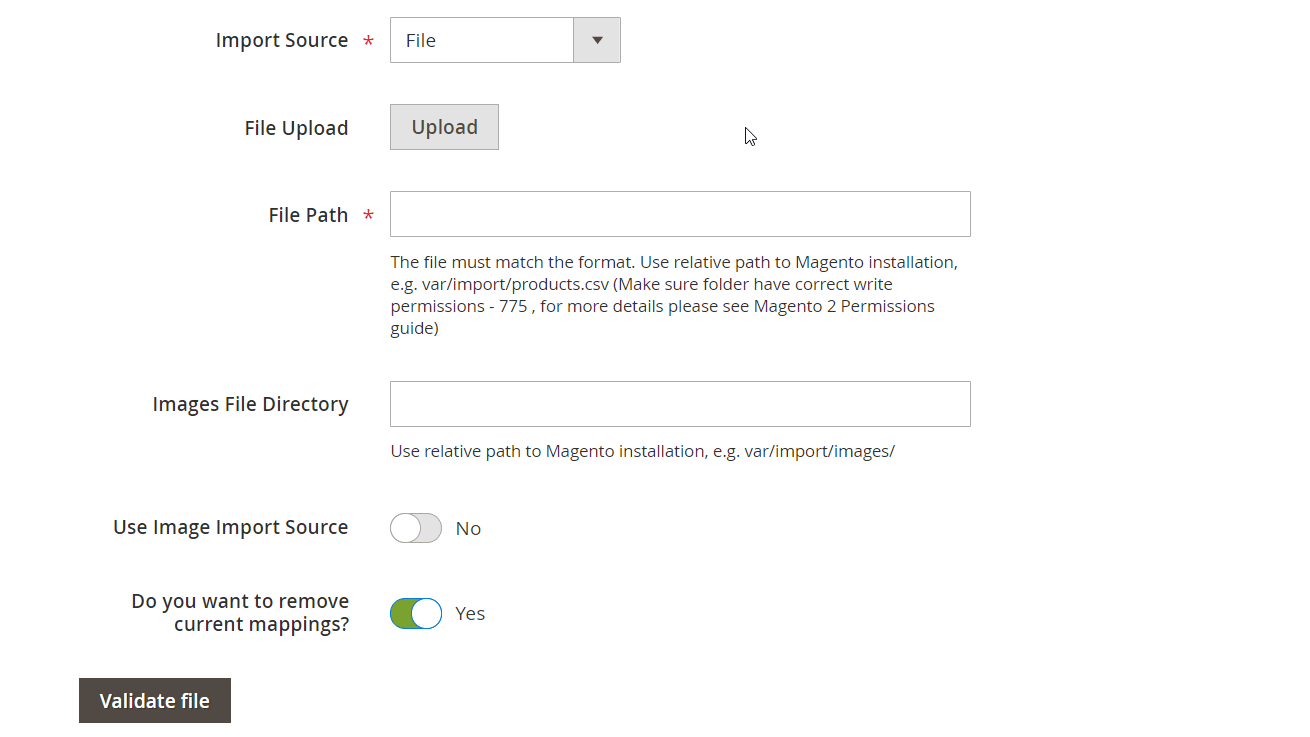Click the required asterisk beside File Path

tap(369, 217)
